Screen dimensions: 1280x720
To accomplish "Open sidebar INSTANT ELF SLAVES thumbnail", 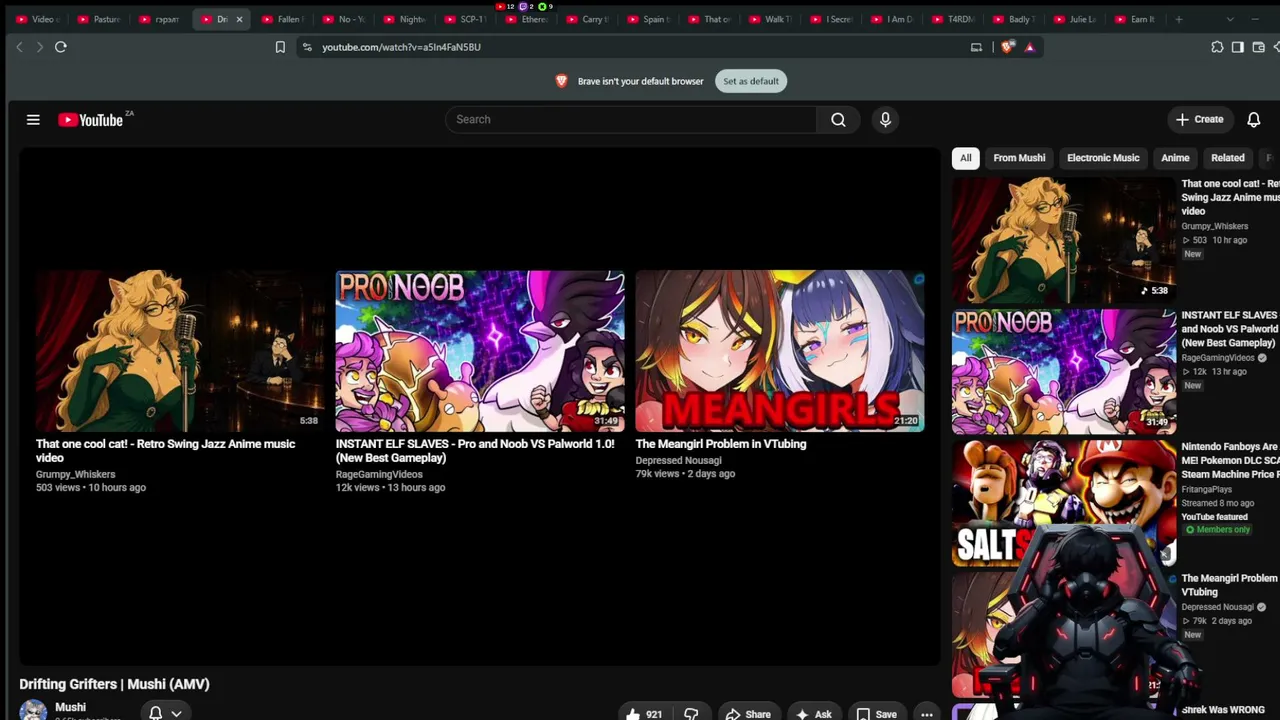I will 1064,372.
